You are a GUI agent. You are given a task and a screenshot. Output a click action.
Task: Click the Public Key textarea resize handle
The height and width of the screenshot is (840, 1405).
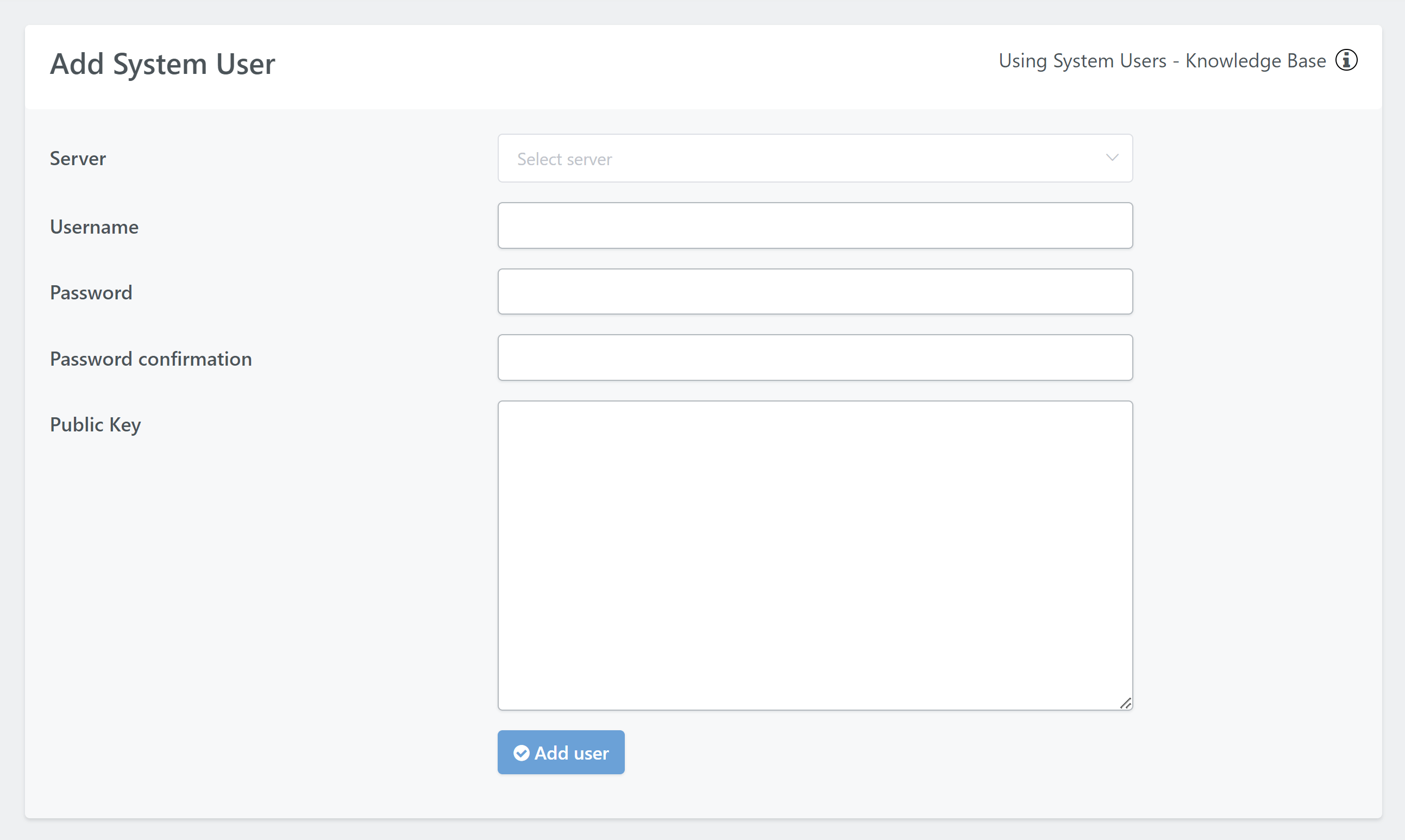coord(1126,703)
